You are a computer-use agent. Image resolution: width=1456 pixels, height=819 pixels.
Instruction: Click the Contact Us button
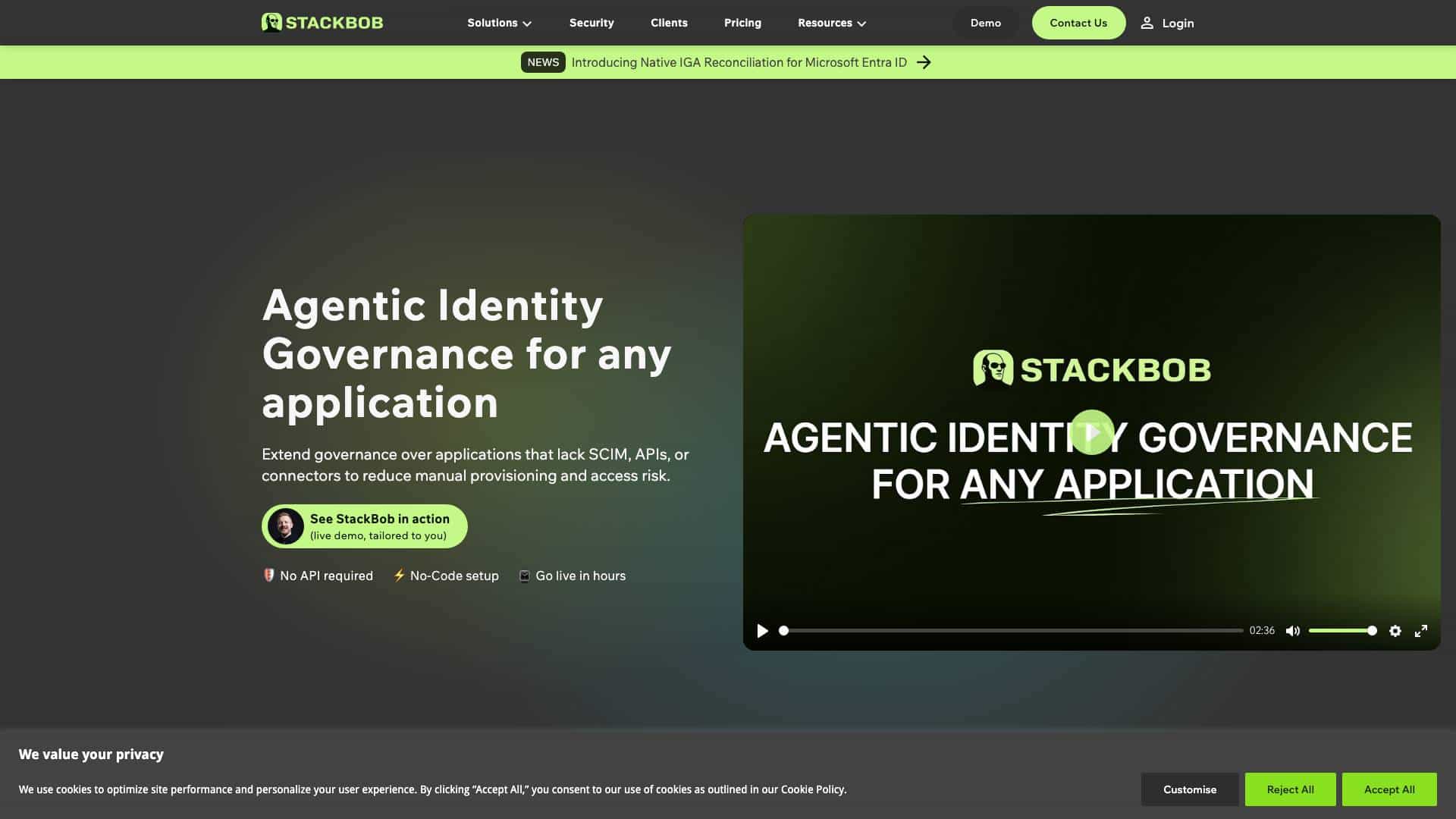pos(1078,23)
